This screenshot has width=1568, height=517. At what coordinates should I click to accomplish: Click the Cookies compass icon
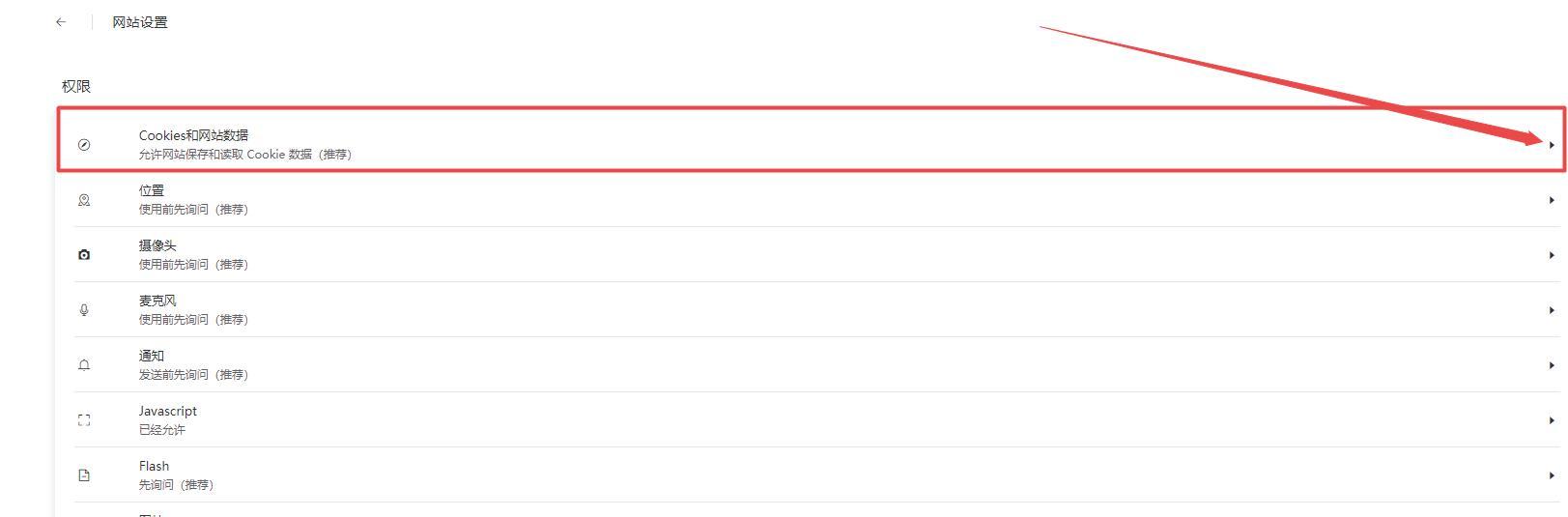click(84, 145)
